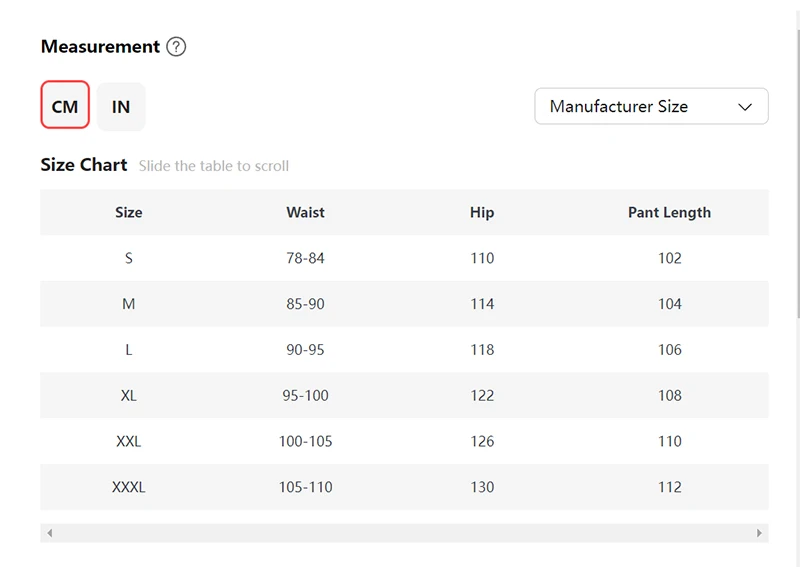
Task: Select the M size row
Action: (x=129, y=304)
